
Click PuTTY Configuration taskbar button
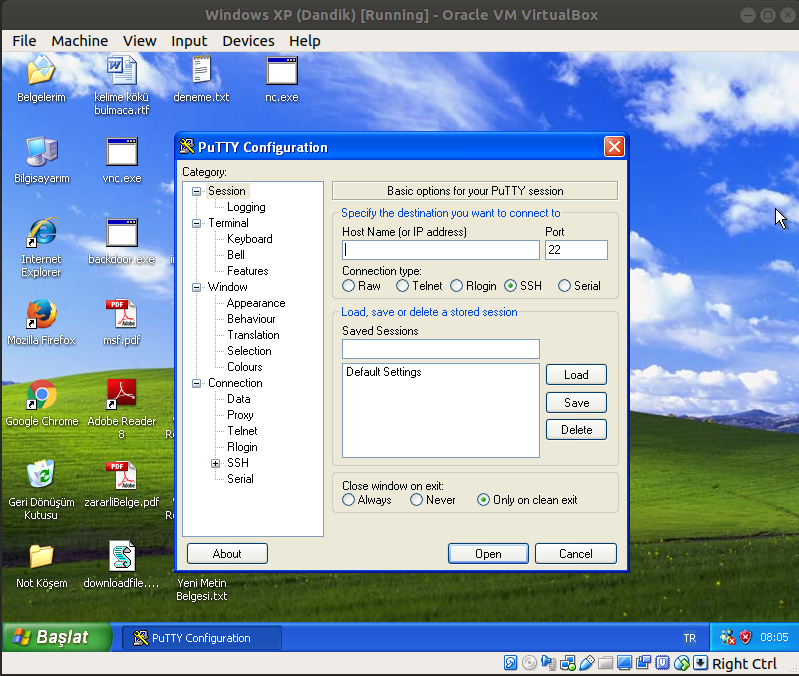click(202, 638)
